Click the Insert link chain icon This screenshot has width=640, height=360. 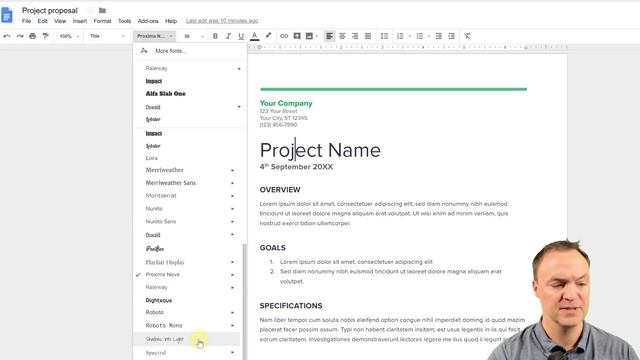click(x=284, y=36)
